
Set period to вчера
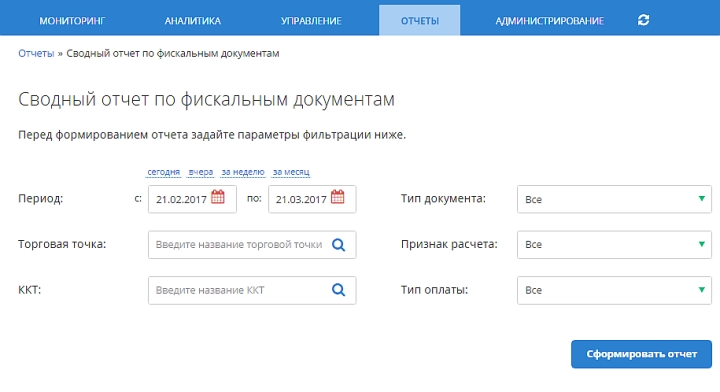coord(201,172)
